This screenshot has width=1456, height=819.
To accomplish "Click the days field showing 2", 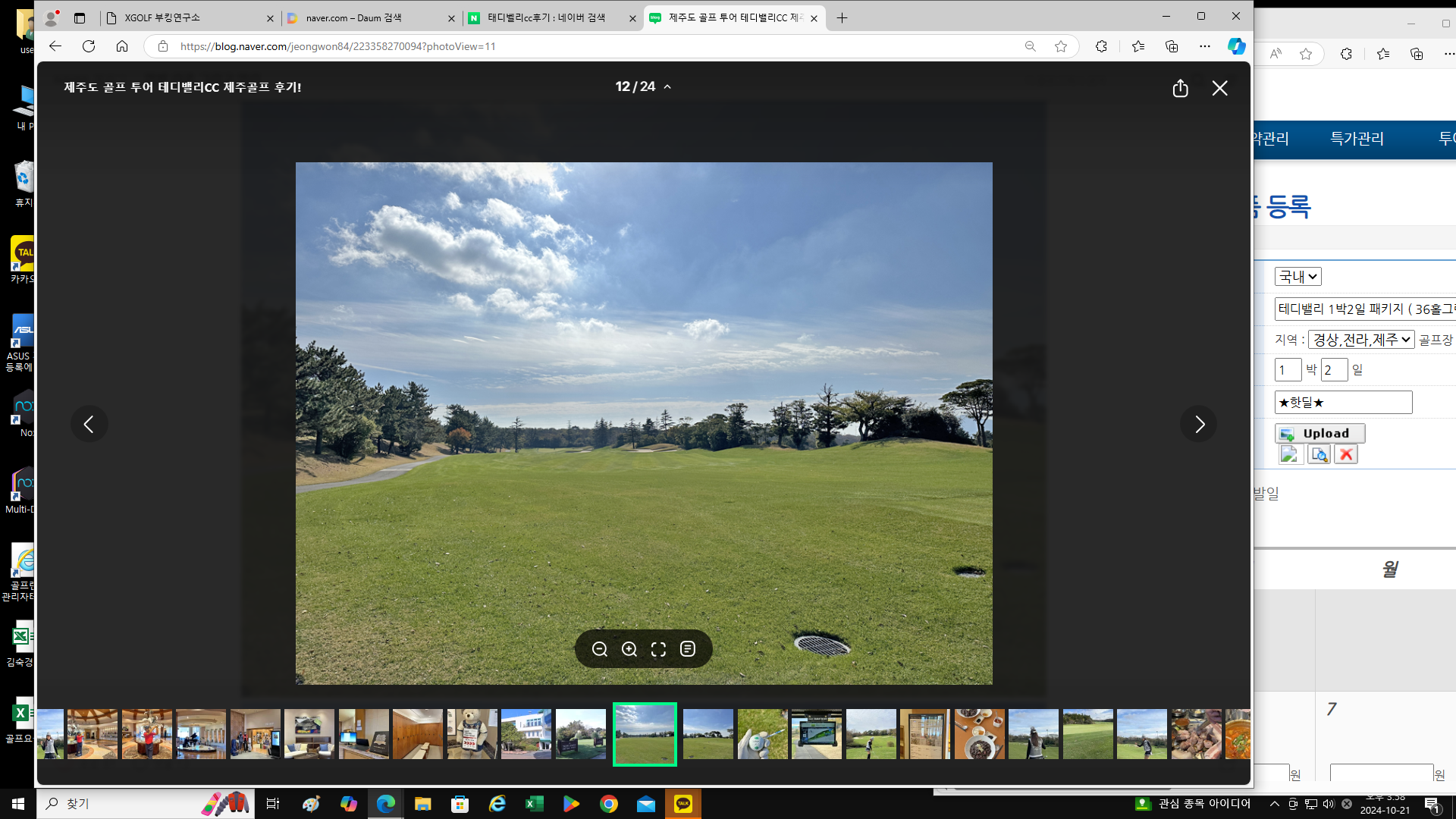I will point(1334,370).
